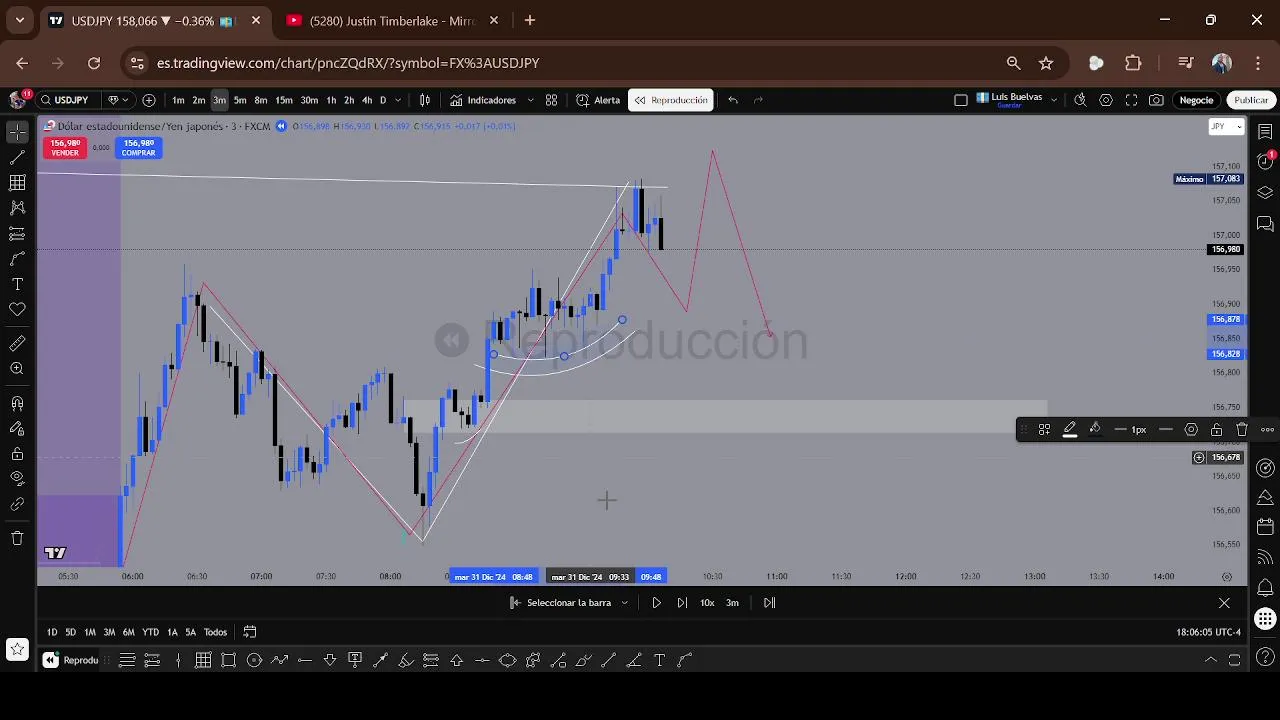Open the JPY currency dropdown
Viewport: 1280px width, 720px height.
click(1226, 126)
